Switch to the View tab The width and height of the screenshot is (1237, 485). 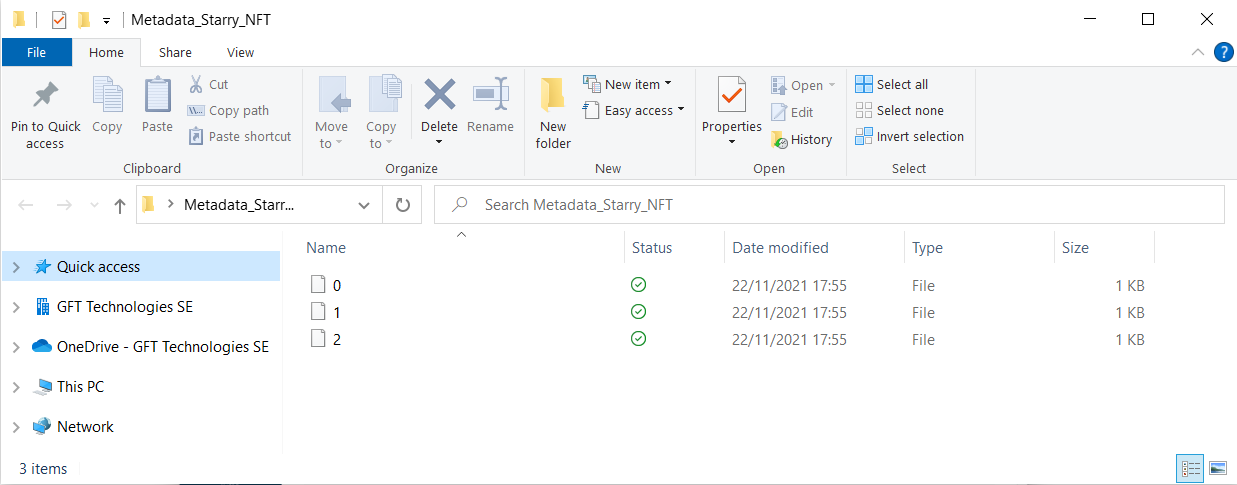pyautogui.click(x=240, y=52)
